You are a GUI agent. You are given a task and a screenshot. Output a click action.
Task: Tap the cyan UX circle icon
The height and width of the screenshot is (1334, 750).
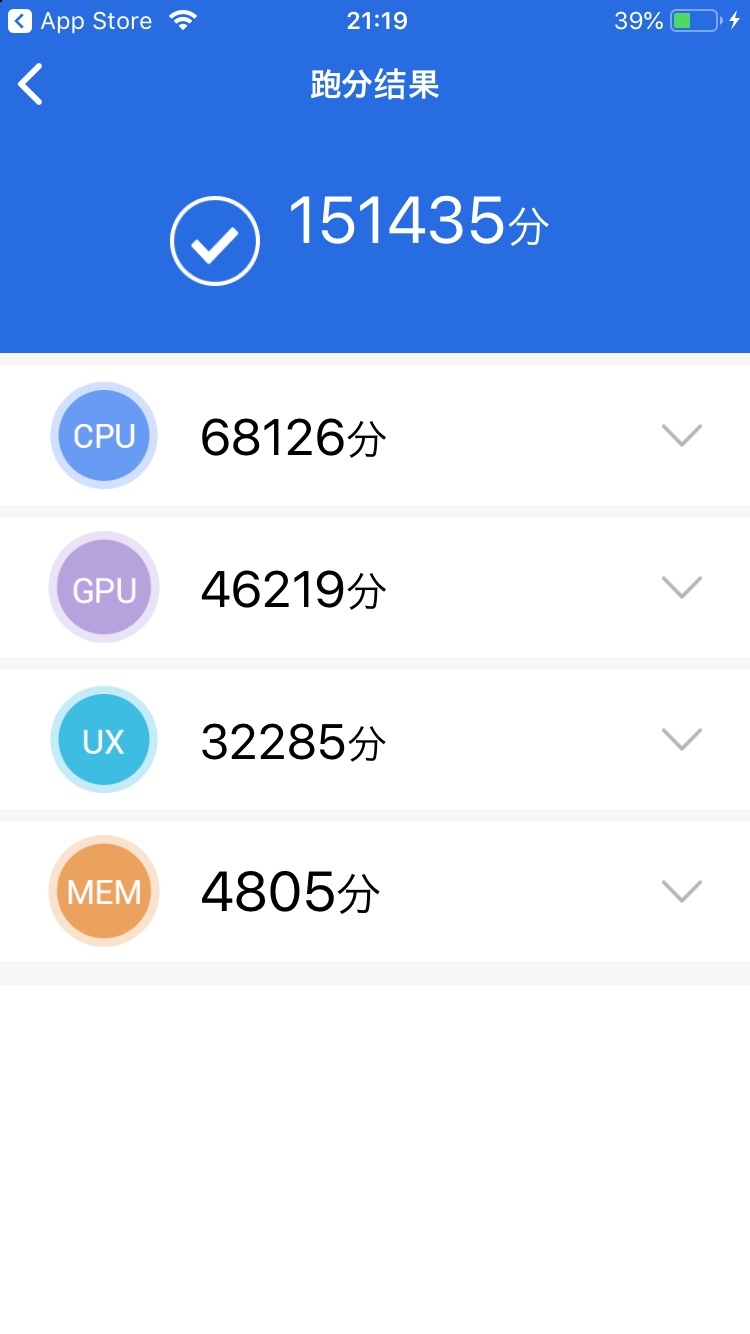104,740
